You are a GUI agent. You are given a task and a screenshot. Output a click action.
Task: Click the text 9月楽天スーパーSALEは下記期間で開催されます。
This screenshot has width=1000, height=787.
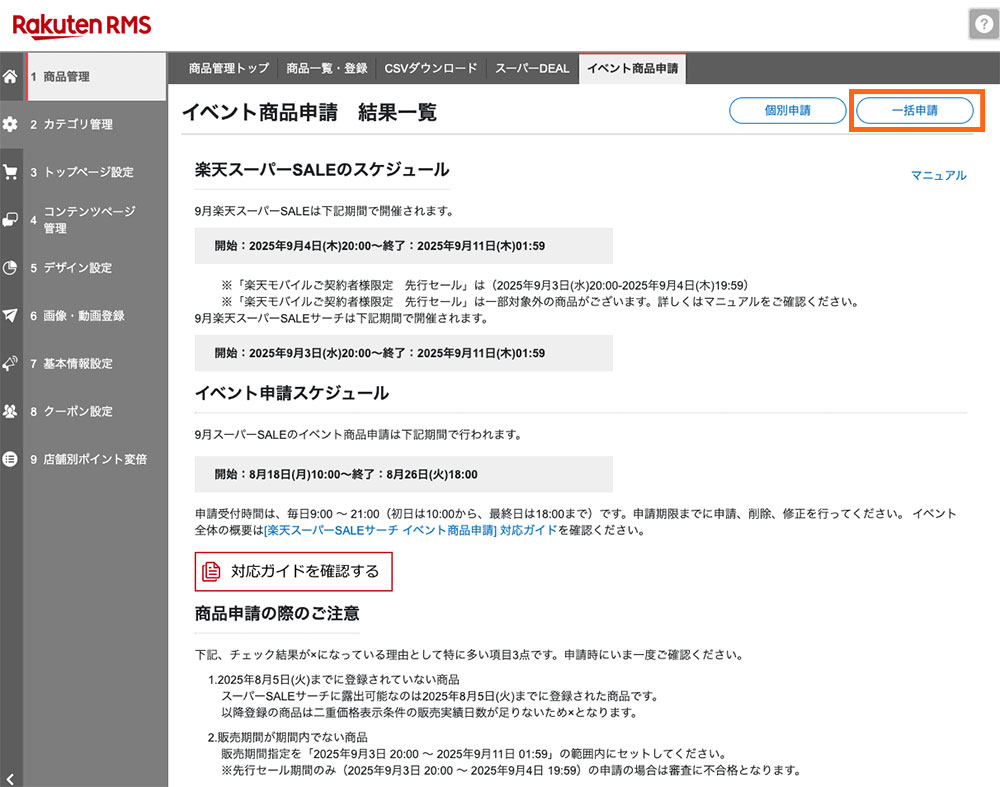(x=324, y=211)
